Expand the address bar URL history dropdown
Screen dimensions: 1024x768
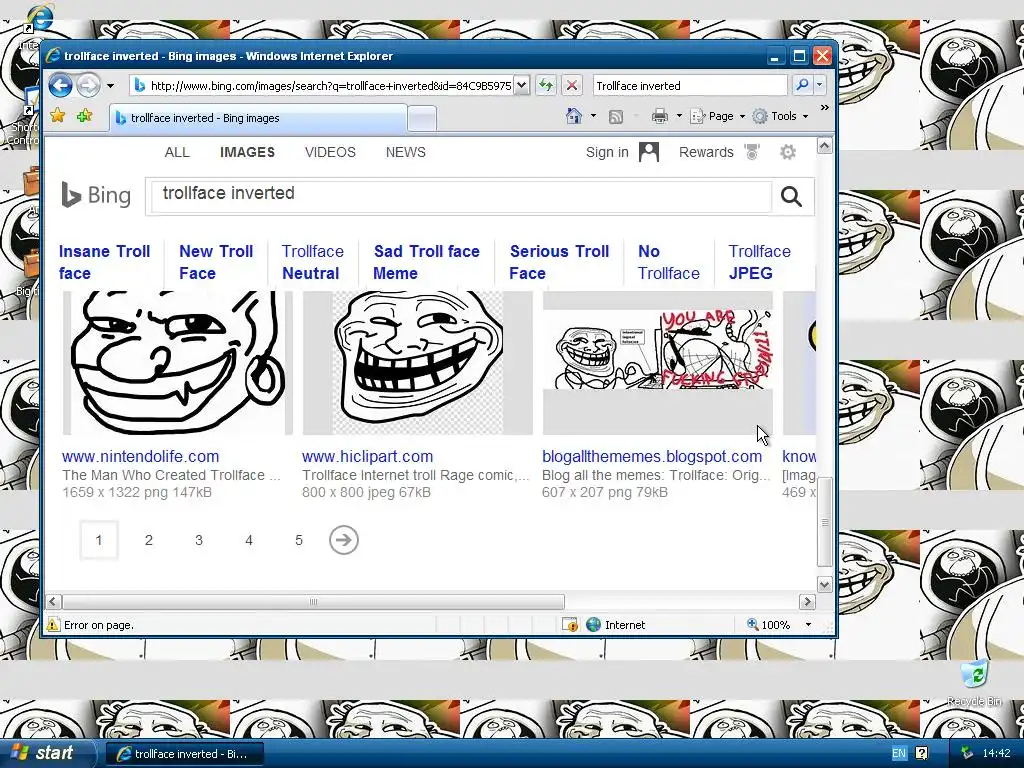521,86
